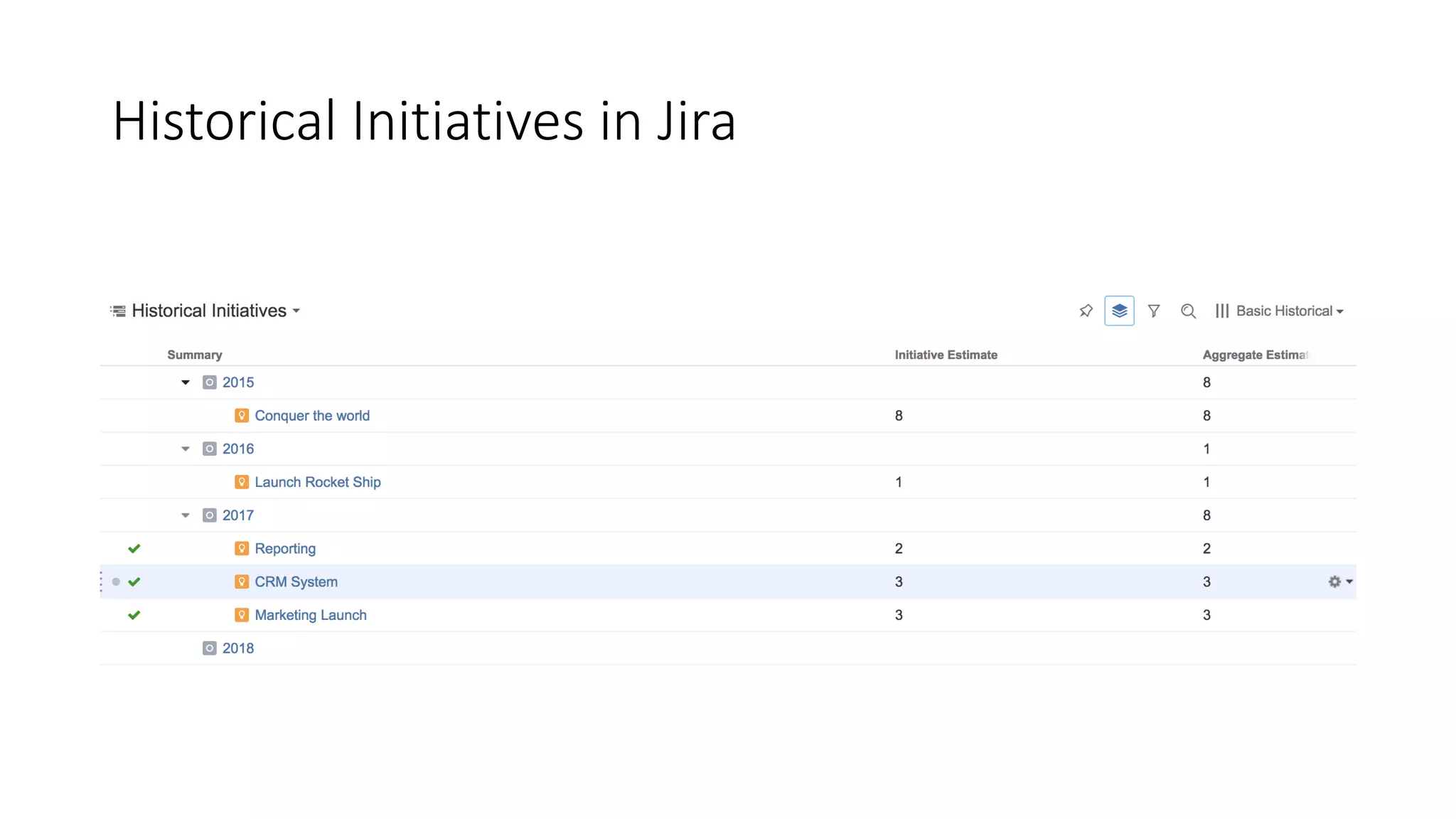
Task: Click the columns bars icon
Action: tap(1222, 311)
